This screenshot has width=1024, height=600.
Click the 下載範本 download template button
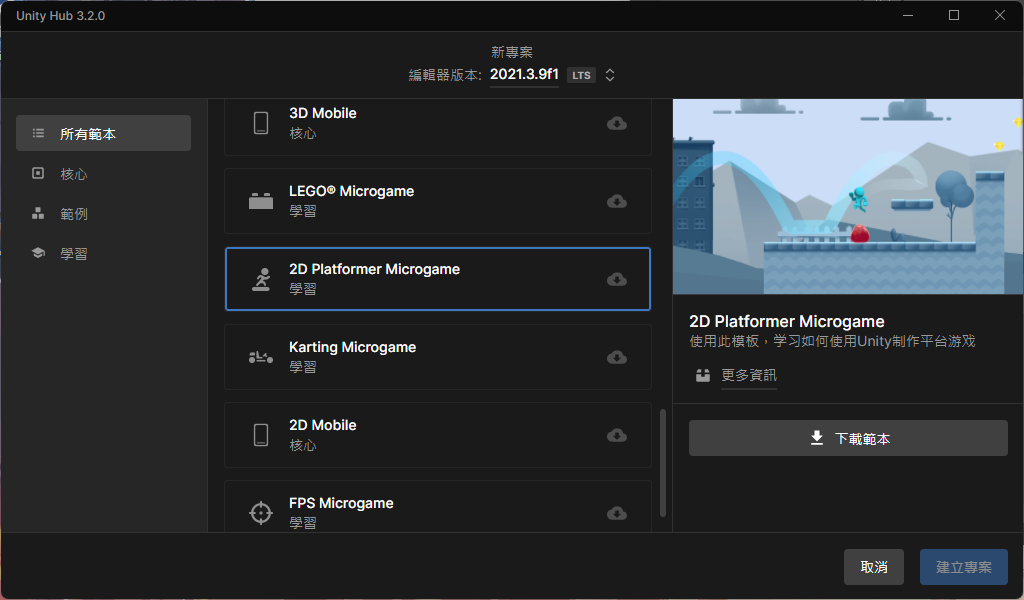click(848, 438)
